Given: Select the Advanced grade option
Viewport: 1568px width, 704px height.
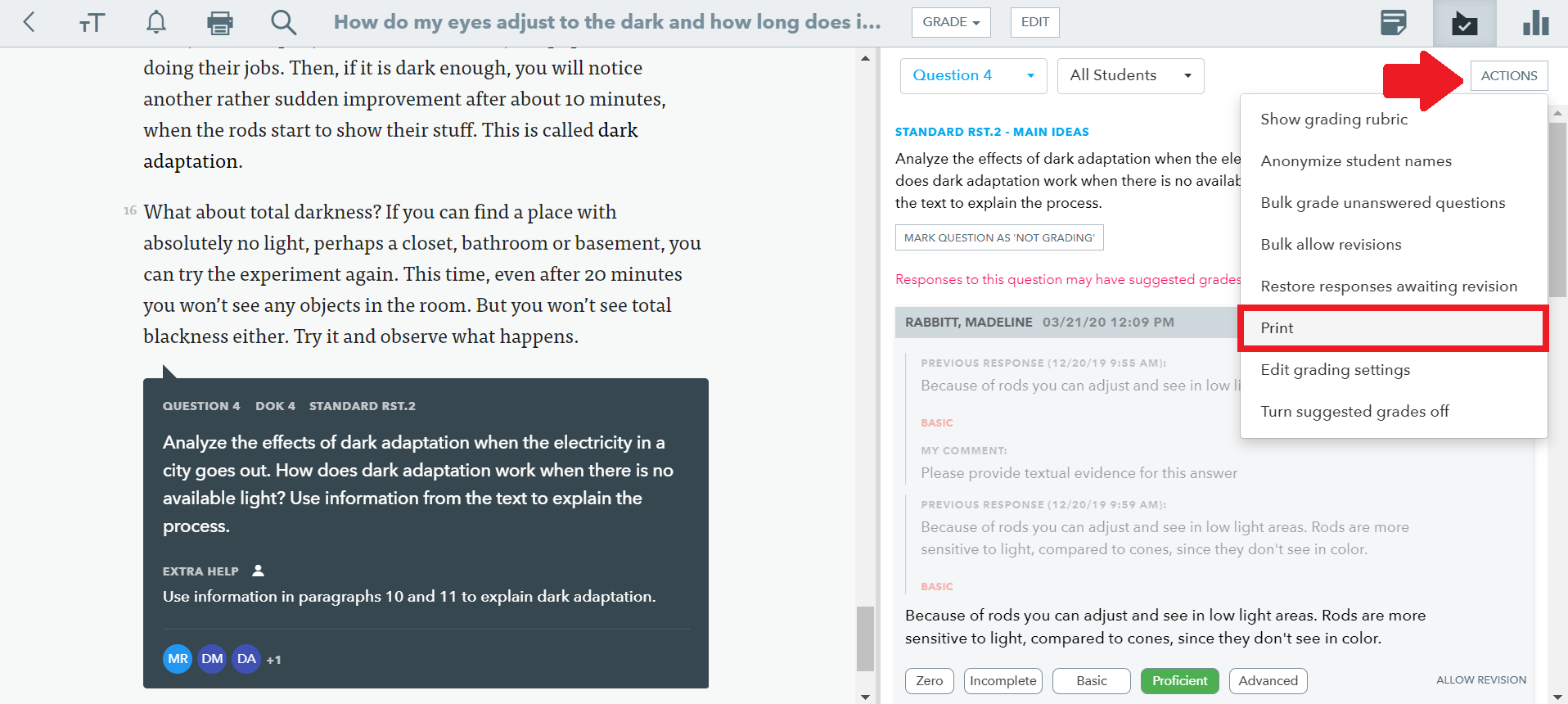Looking at the screenshot, I should click(1268, 681).
